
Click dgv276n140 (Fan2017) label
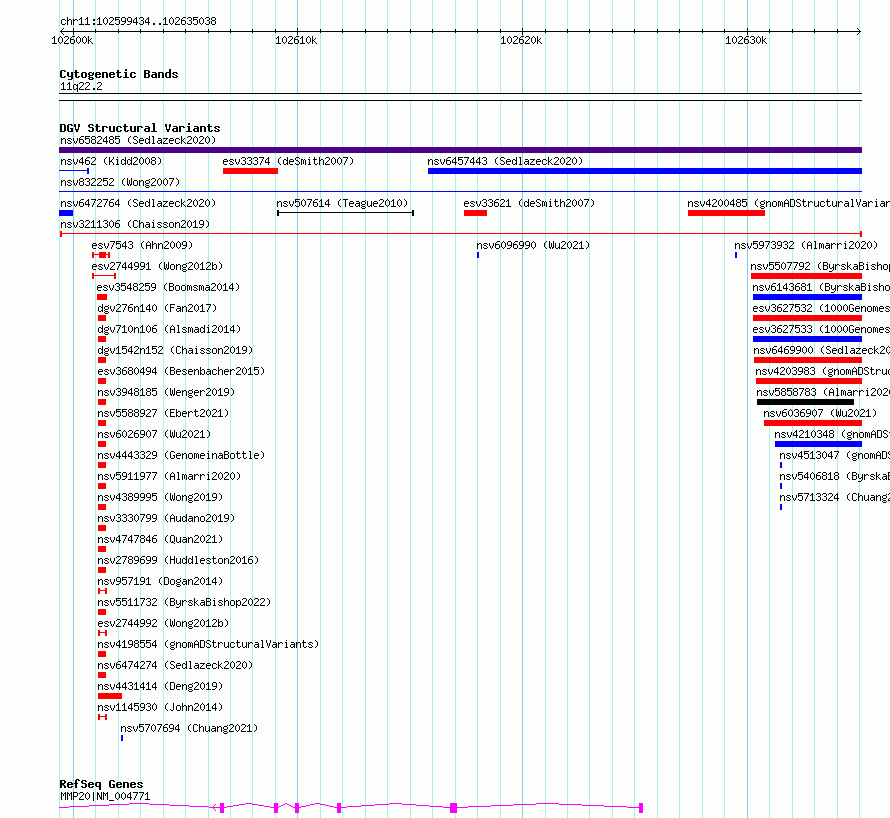click(157, 308)
